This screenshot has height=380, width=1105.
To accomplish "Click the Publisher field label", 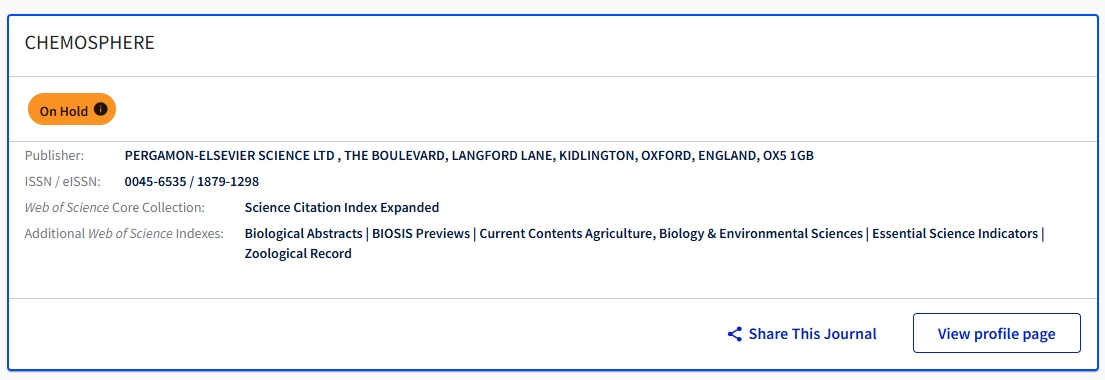I will coord(54,156).
